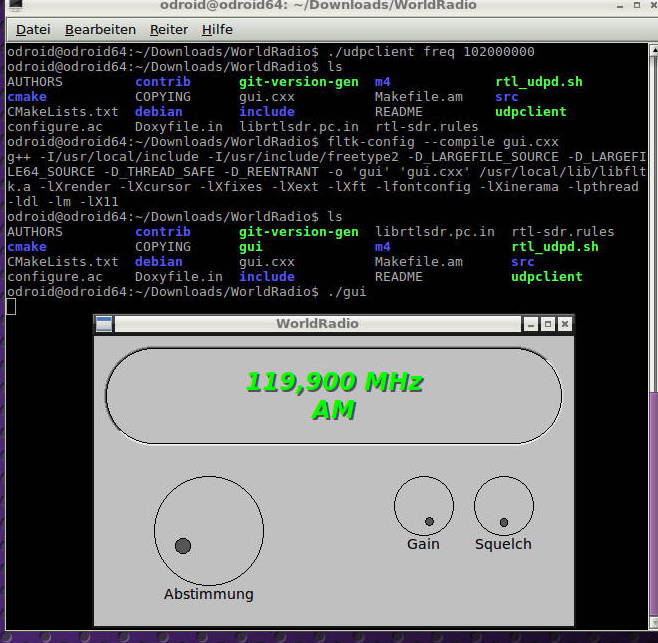Click the terminal cursor block below ./gui
The width and height of the screenshot is (658, 643).
click(x=11, y=306)
